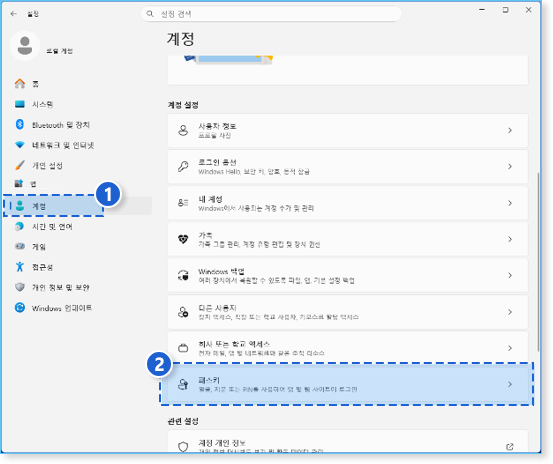
Task: Click the Windows Update refresh icon
Action: [x=20, y=307]
